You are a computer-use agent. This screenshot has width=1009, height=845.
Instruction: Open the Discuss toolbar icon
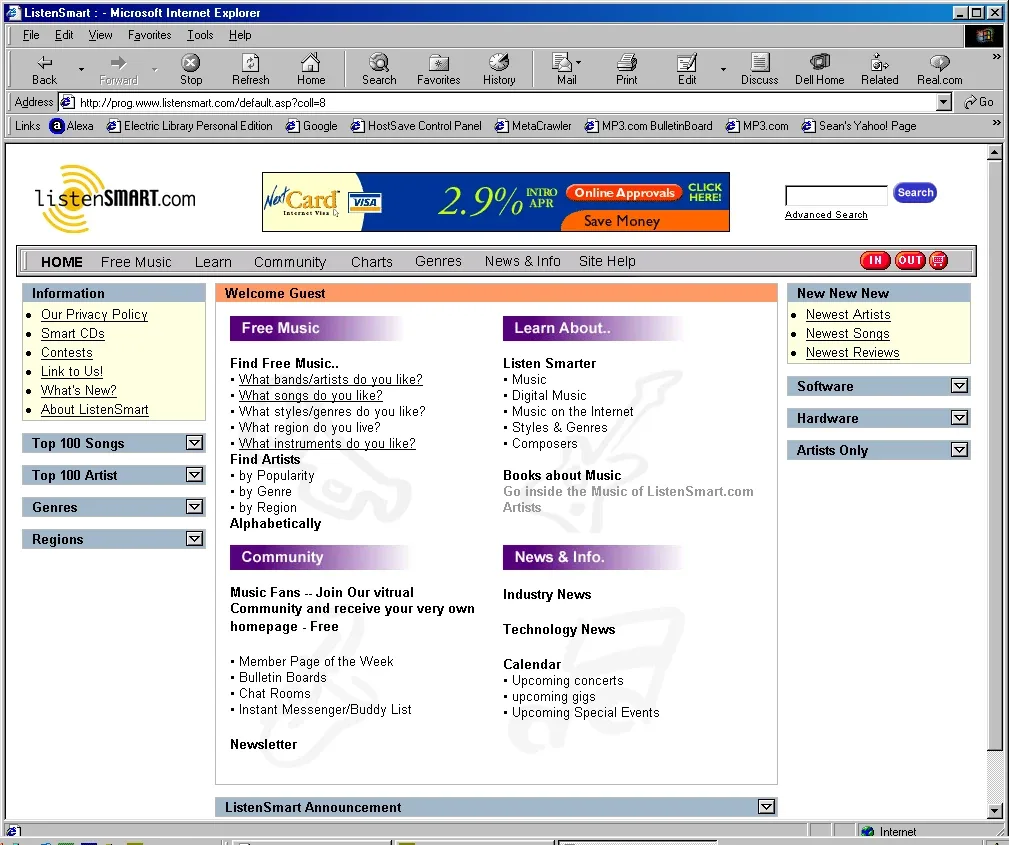pos(759,70)
